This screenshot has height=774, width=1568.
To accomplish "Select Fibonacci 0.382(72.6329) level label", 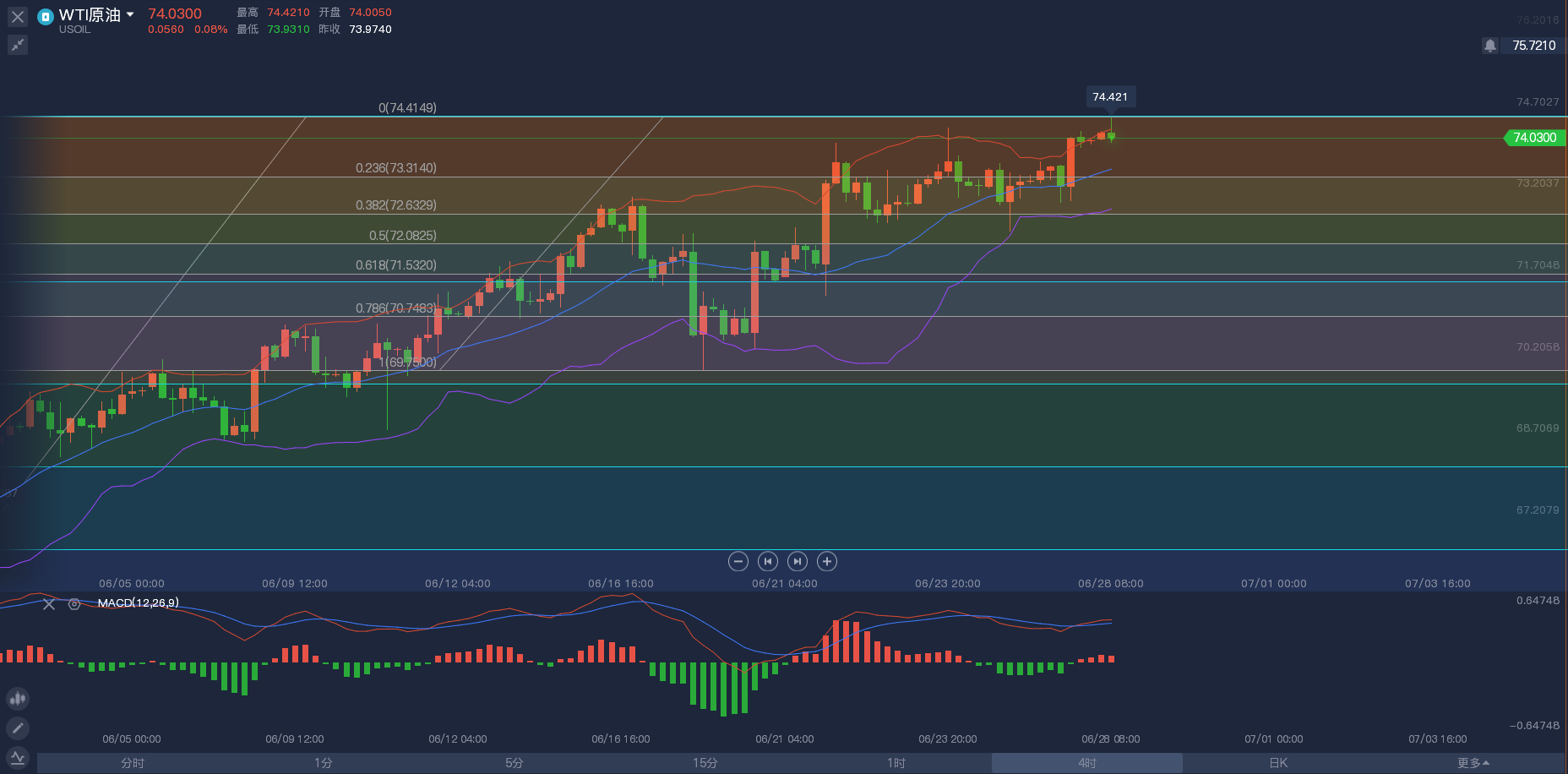I will click(396, 205).
